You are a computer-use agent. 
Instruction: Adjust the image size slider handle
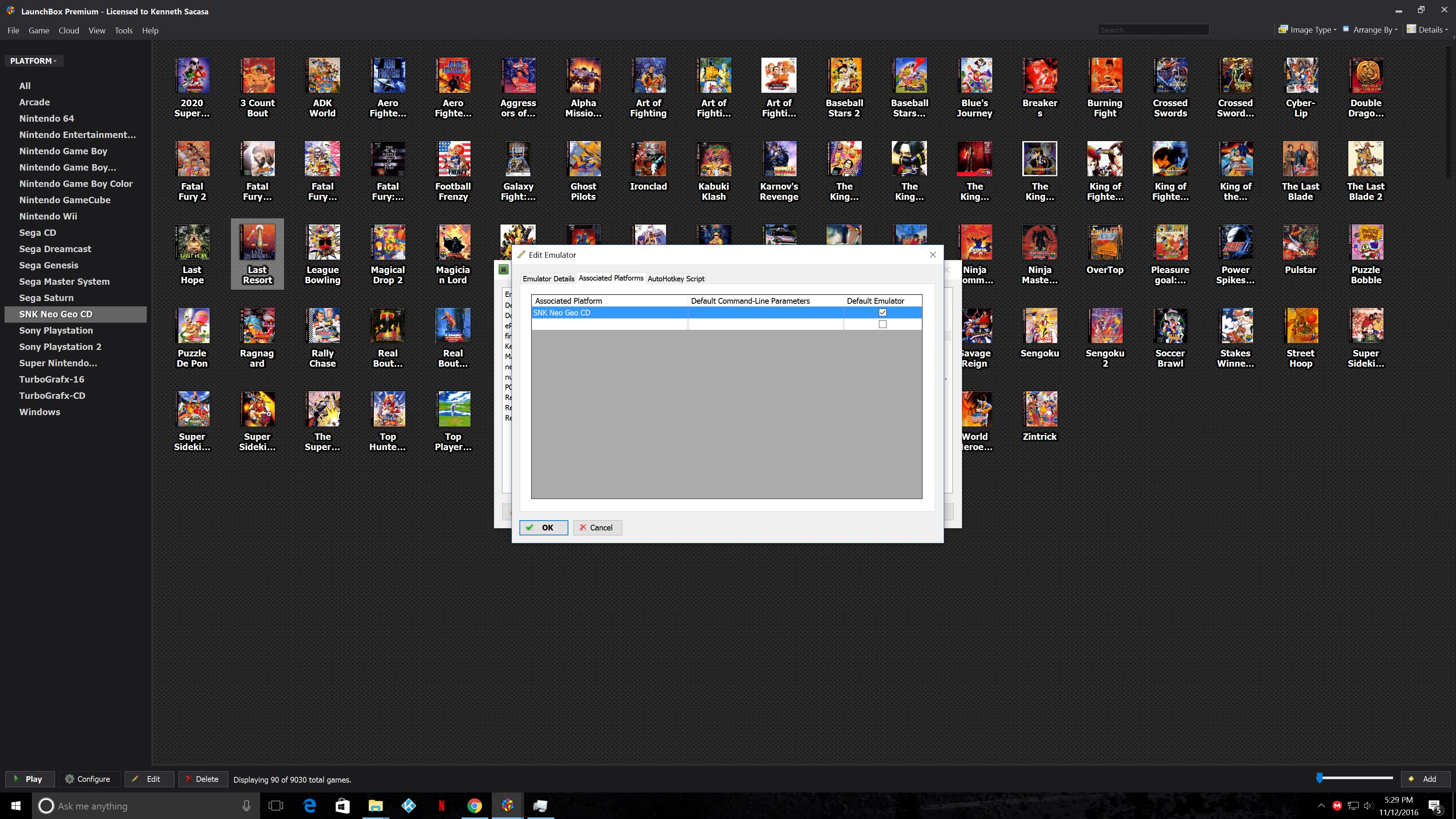(x=1319, y=778)
